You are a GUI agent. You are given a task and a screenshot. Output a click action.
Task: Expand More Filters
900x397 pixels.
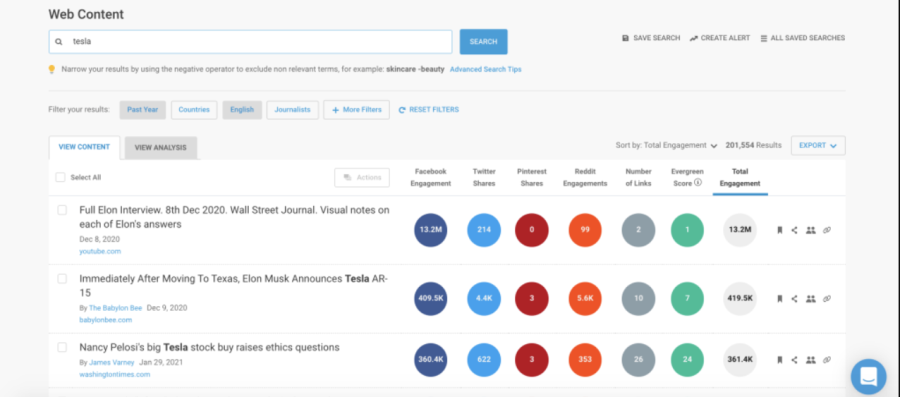(x=356, y=110)
